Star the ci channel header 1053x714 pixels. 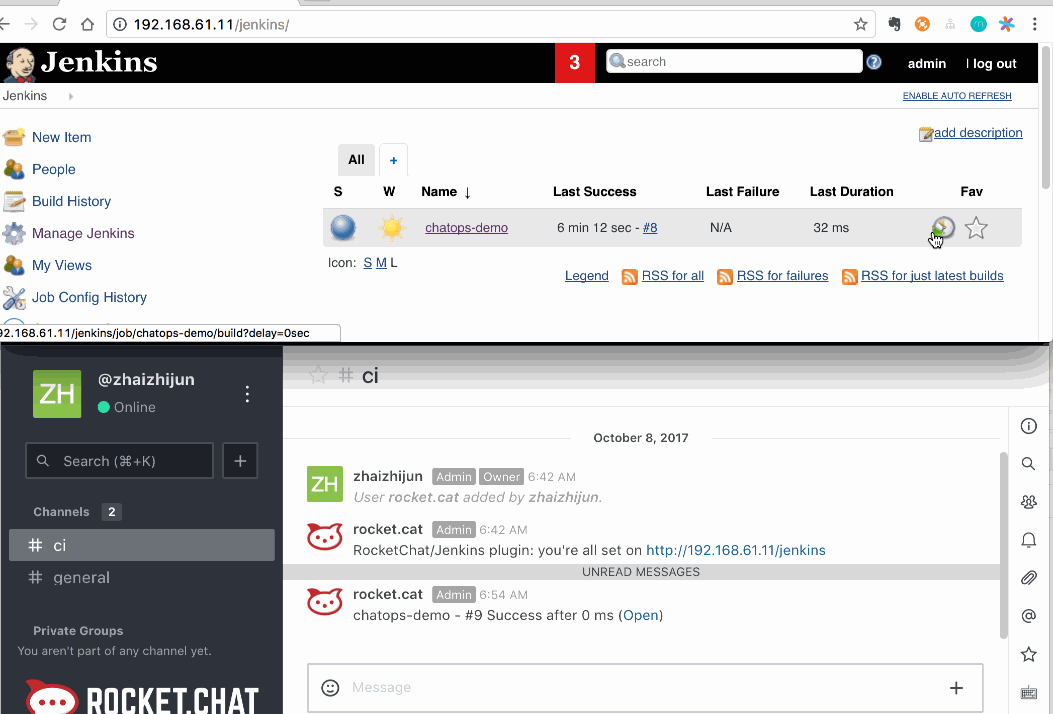click(x=319, y=375)
